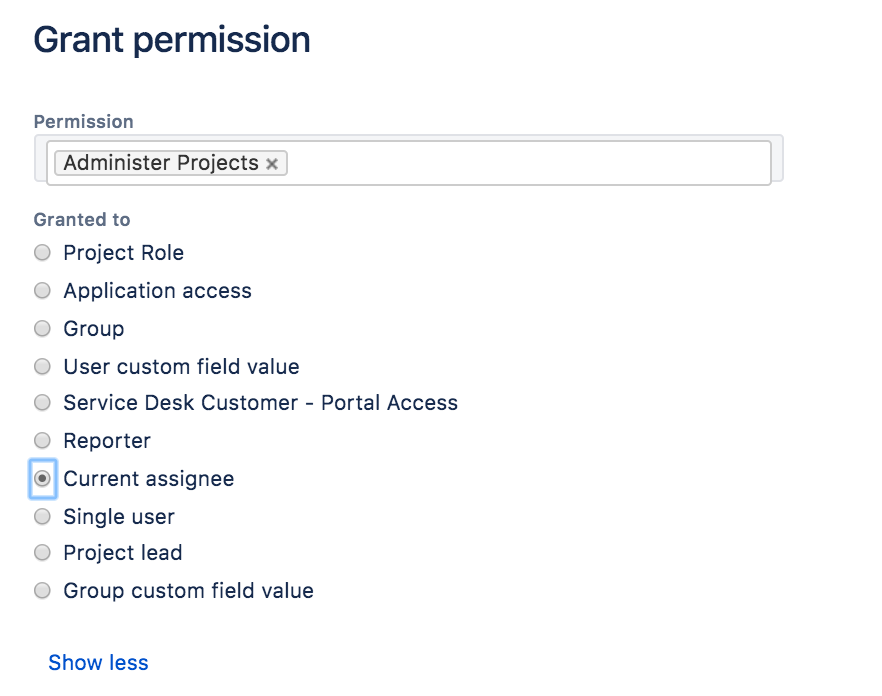Select the Application access option
Screen dimensions: 882x696
(42, 290)
